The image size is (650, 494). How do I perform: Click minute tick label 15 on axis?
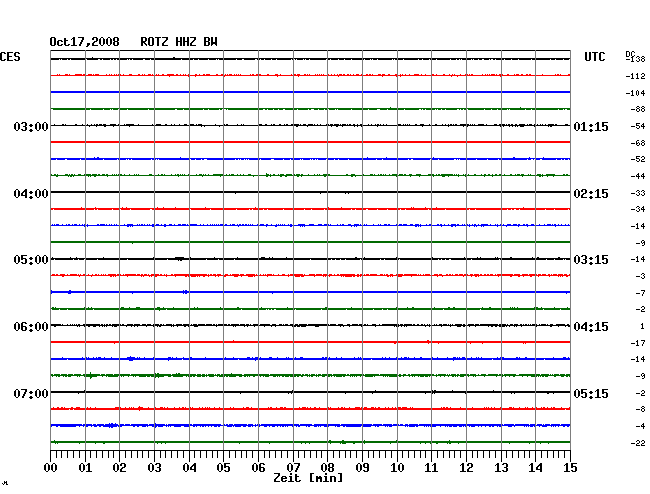(570, 467)
